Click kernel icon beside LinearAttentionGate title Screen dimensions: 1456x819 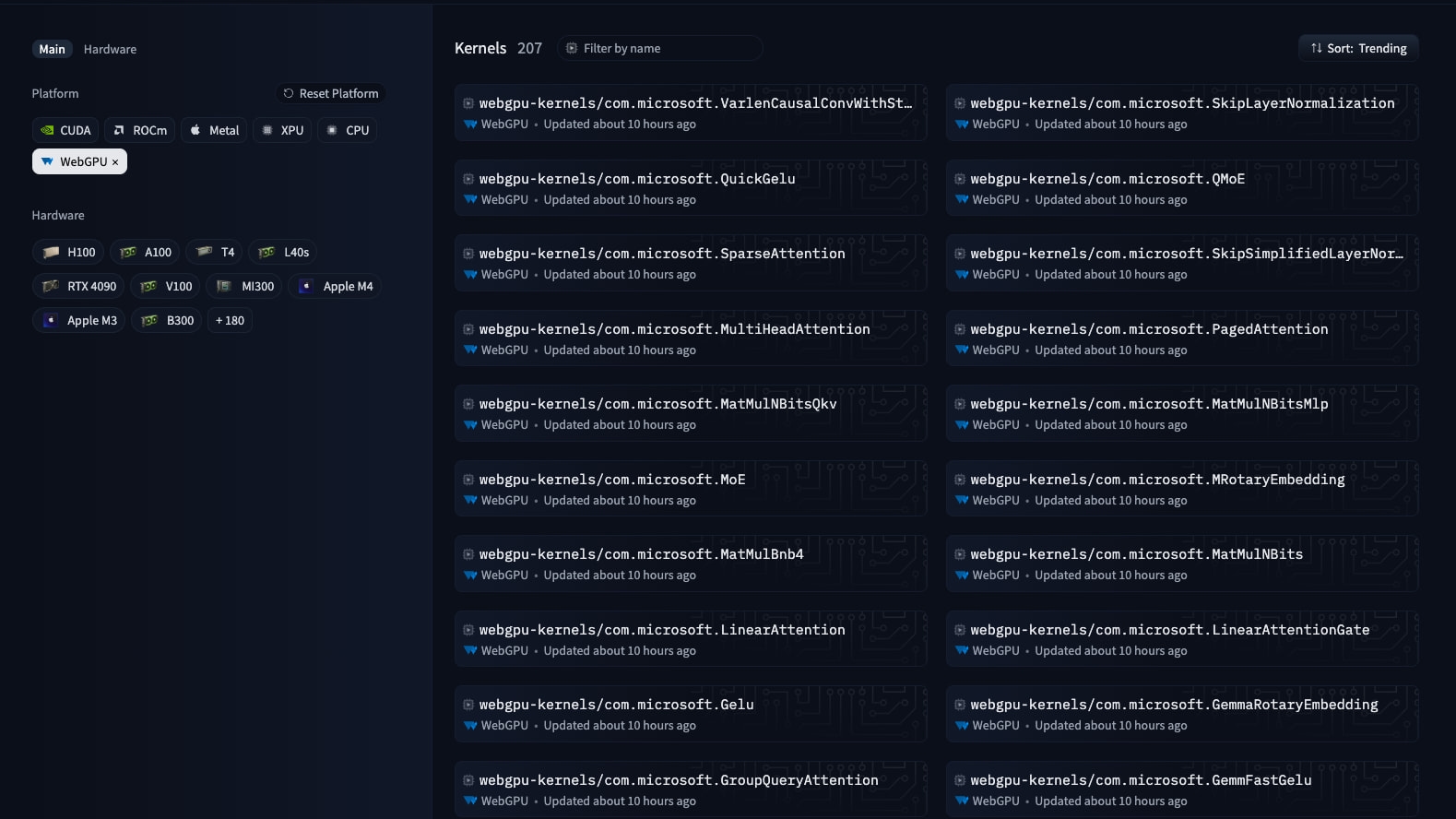click(x=960, y=630)
